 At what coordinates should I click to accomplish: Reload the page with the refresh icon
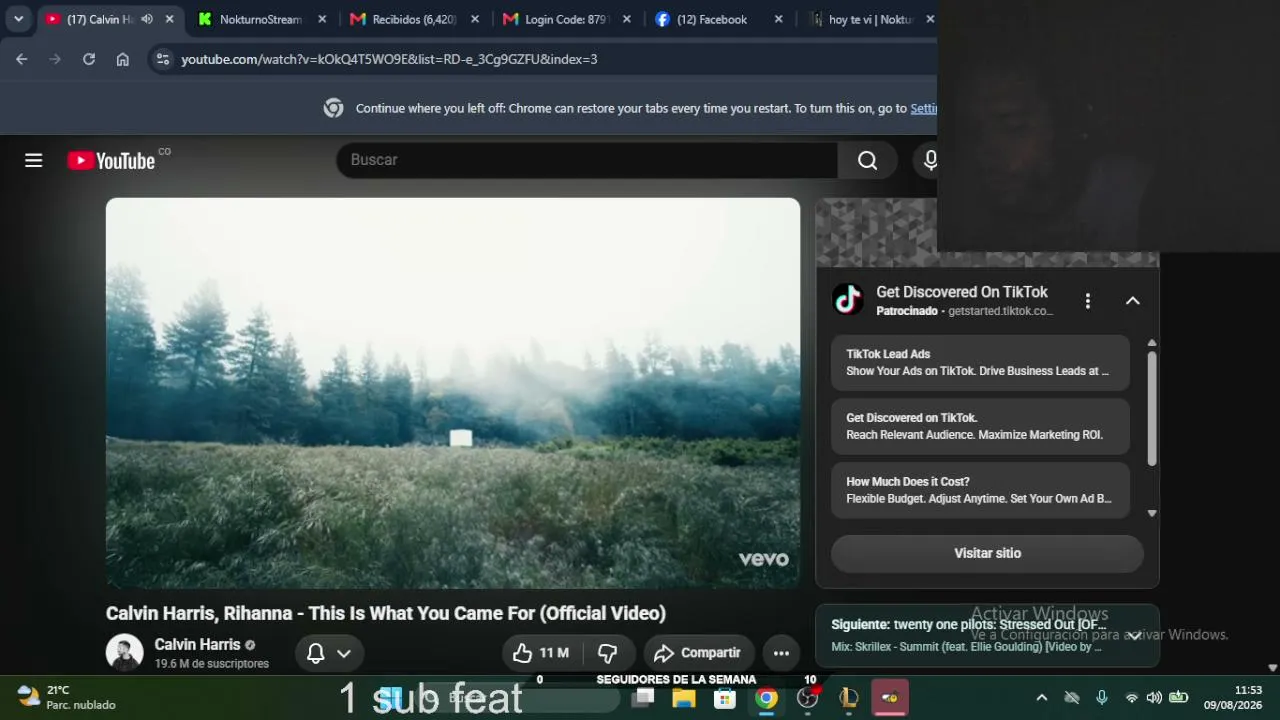click(89, 59)
